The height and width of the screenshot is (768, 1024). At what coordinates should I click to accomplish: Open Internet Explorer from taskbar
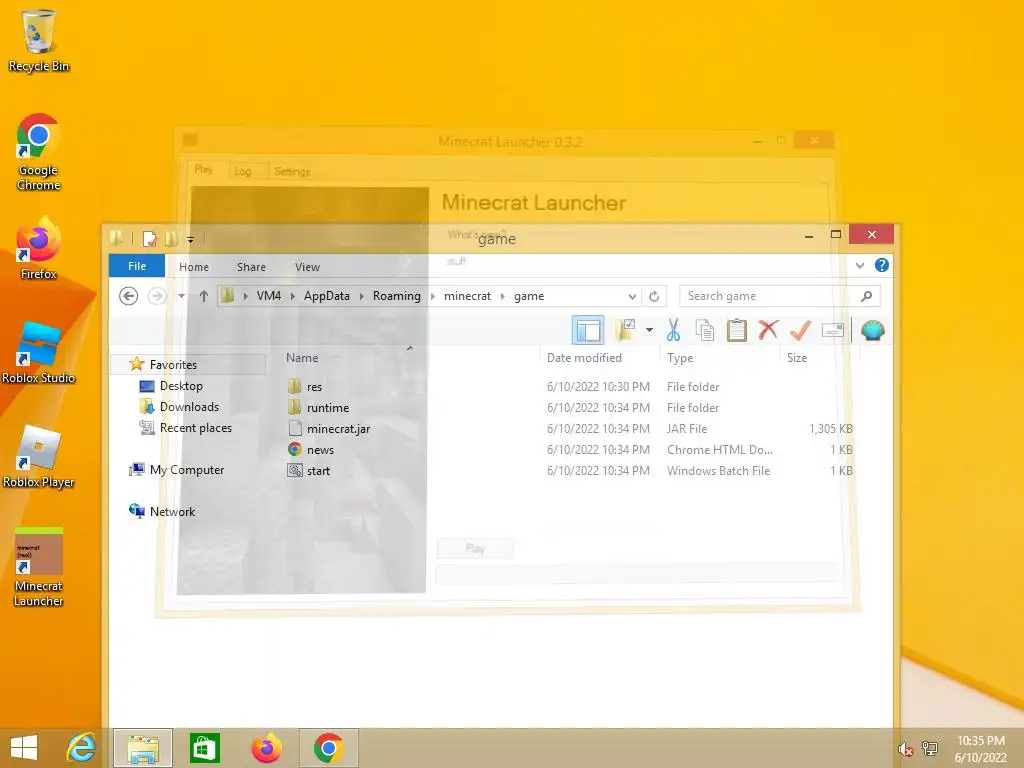pyautogui.click(x=81, y=748)
